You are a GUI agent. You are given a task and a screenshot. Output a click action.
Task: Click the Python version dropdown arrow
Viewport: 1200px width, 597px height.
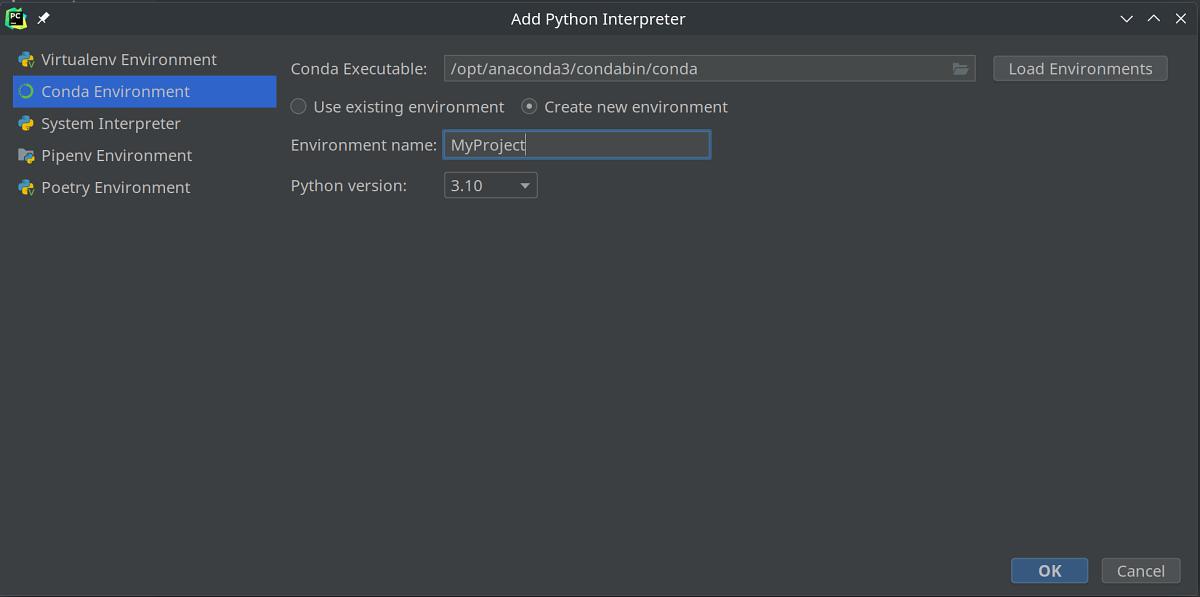coord(524,185)
